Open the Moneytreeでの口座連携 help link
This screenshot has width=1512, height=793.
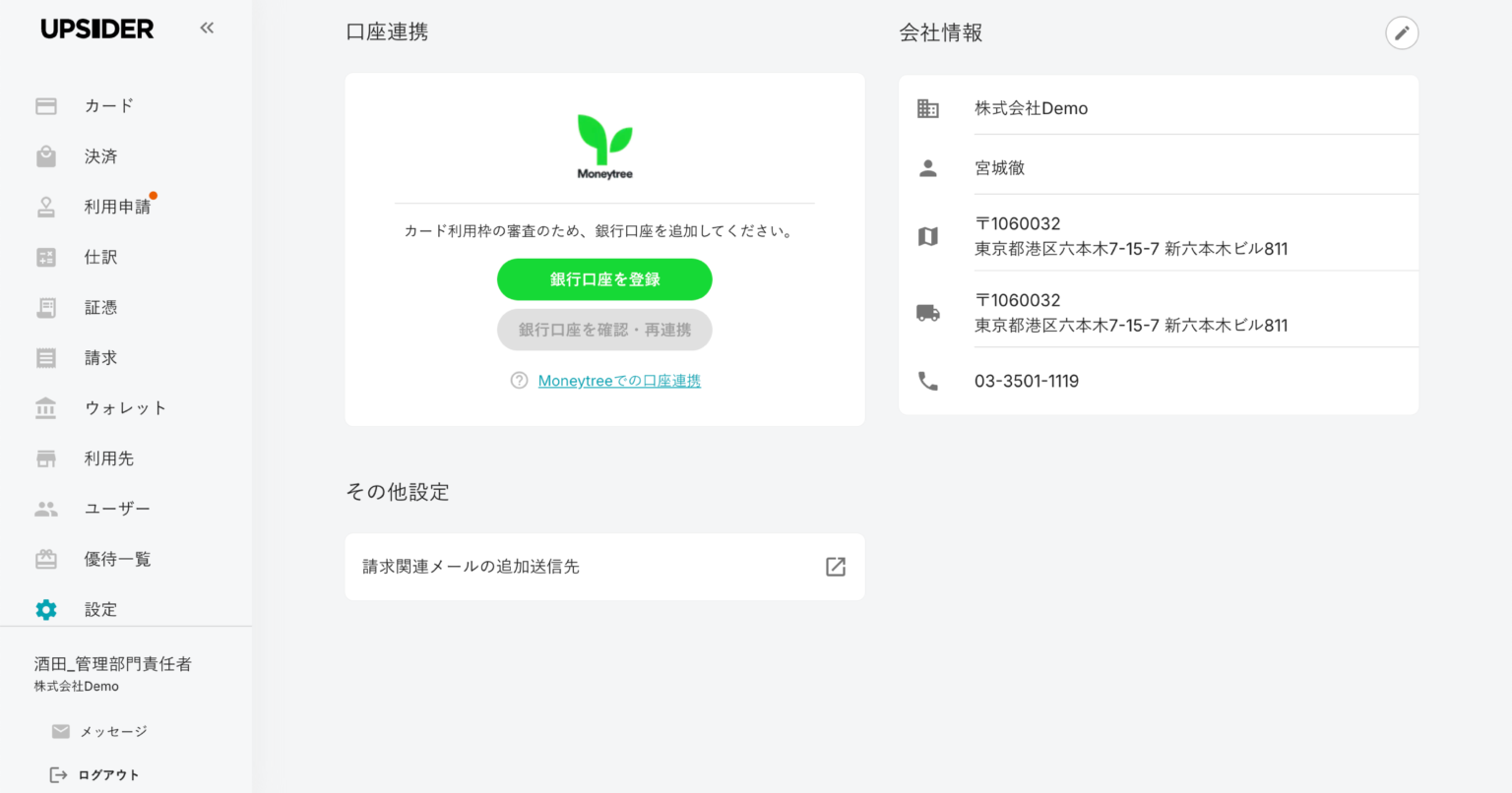(x=618, y=381)
